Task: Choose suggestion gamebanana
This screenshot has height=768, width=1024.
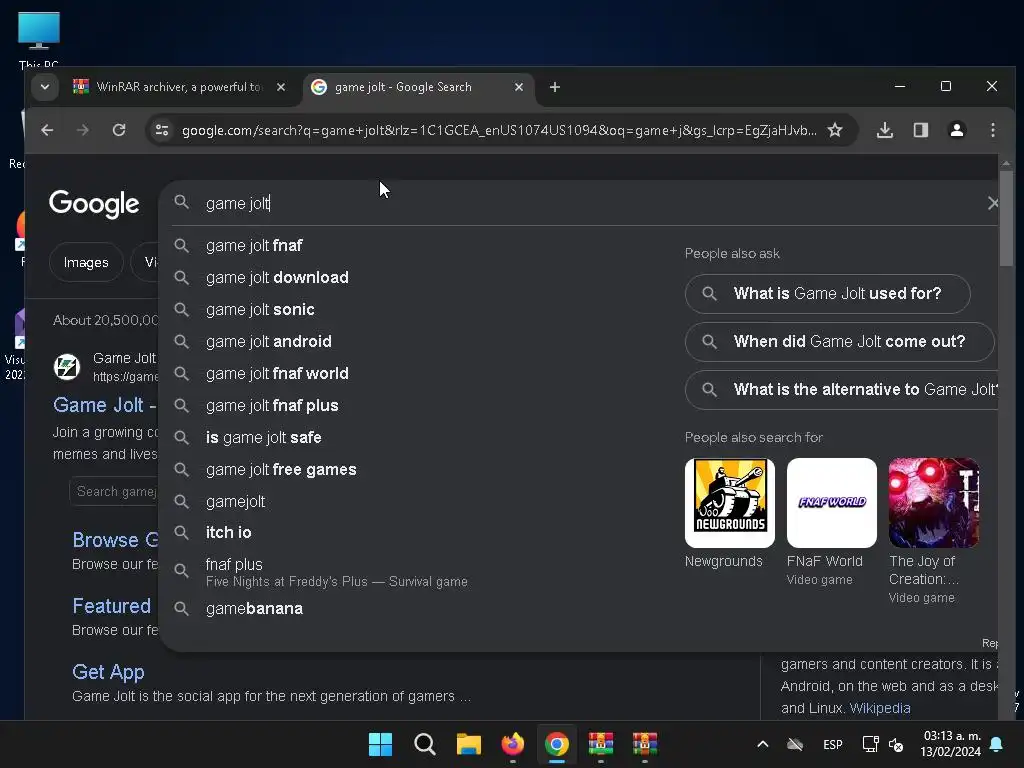Action: tap(418, 609)
